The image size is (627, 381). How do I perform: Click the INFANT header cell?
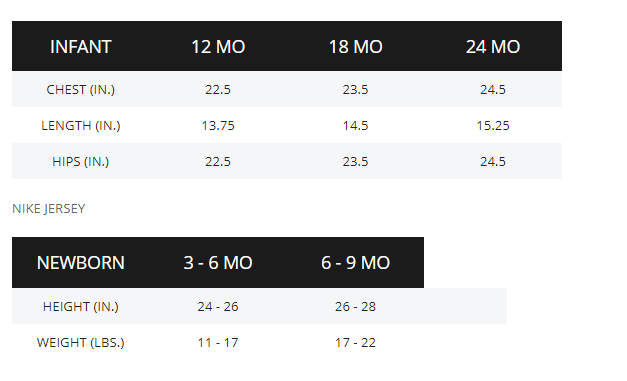(80, 47)
